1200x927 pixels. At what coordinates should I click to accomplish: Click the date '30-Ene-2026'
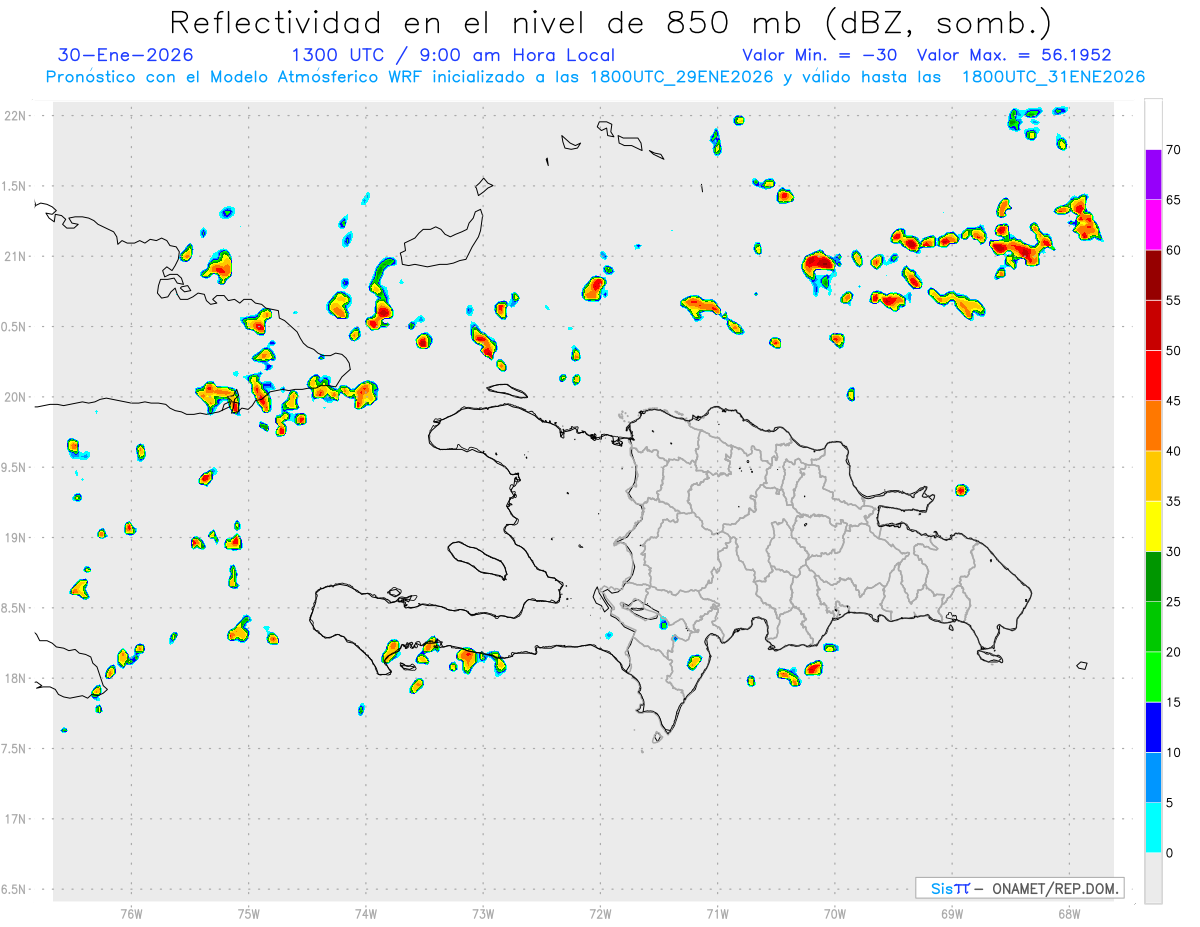coord(126,55)
